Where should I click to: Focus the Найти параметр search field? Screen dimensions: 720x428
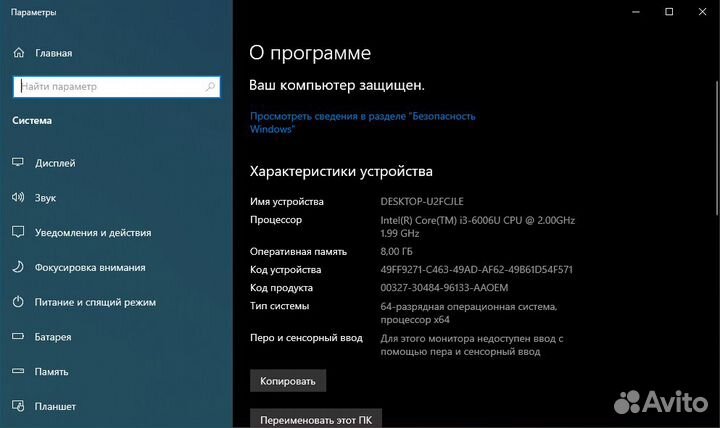(x=117, y=86)
